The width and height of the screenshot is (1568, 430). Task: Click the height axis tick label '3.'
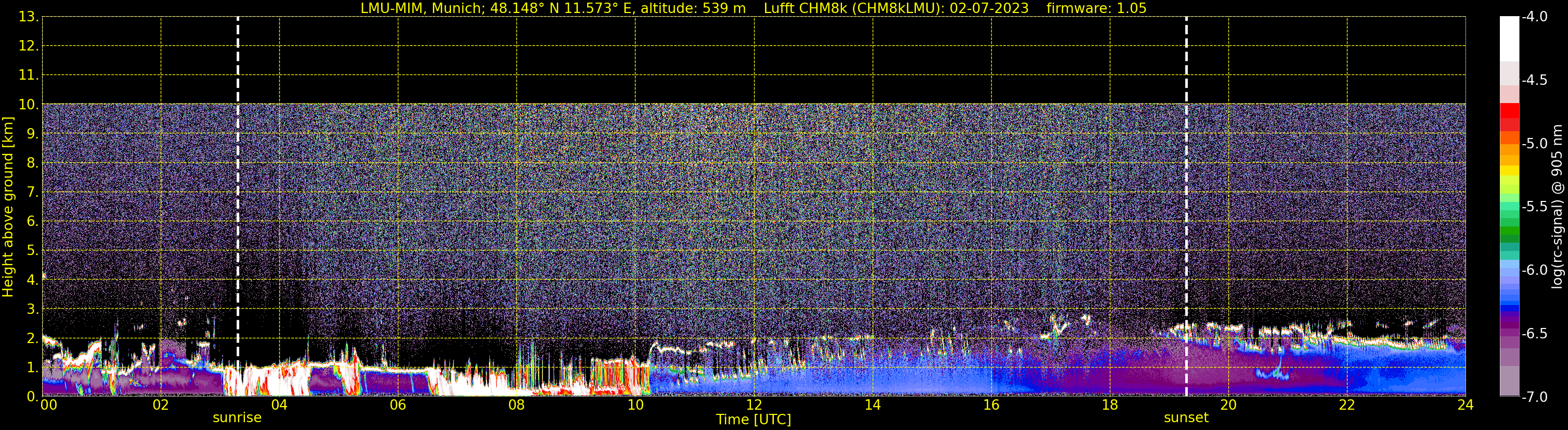pyautogui.click(x=32, y=309)
